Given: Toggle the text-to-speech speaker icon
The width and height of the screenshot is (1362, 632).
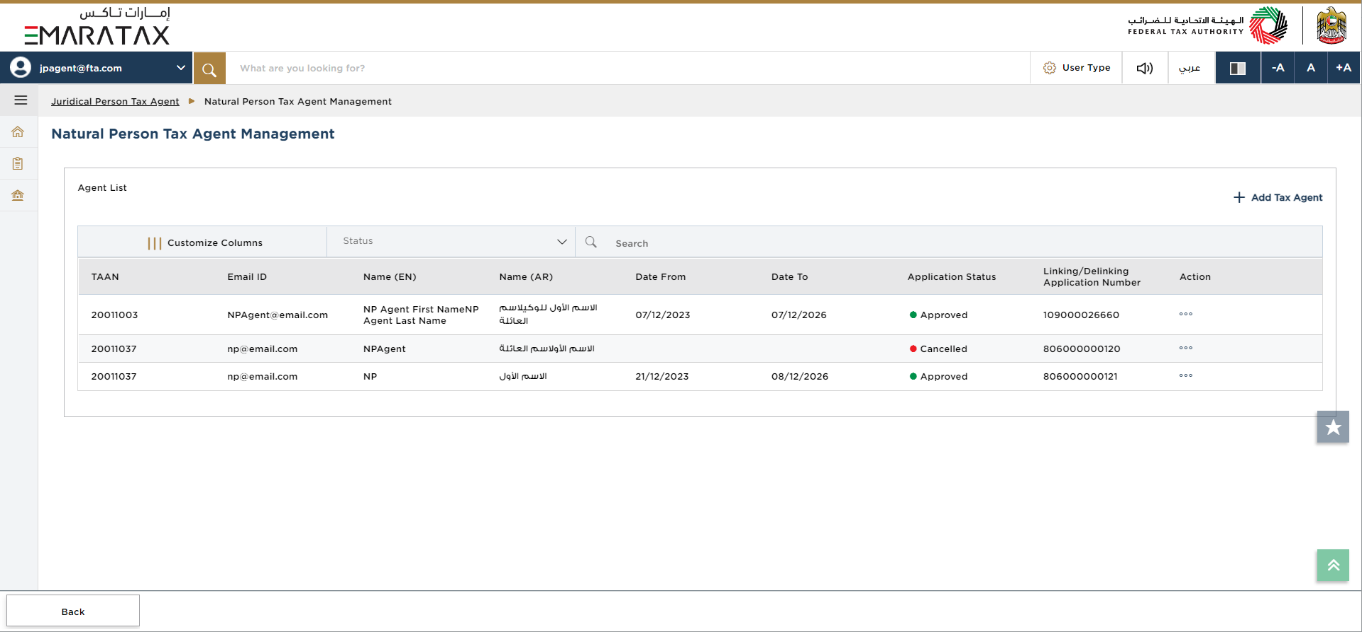Looking at the screenshot, I should [x=1145, y=68].
